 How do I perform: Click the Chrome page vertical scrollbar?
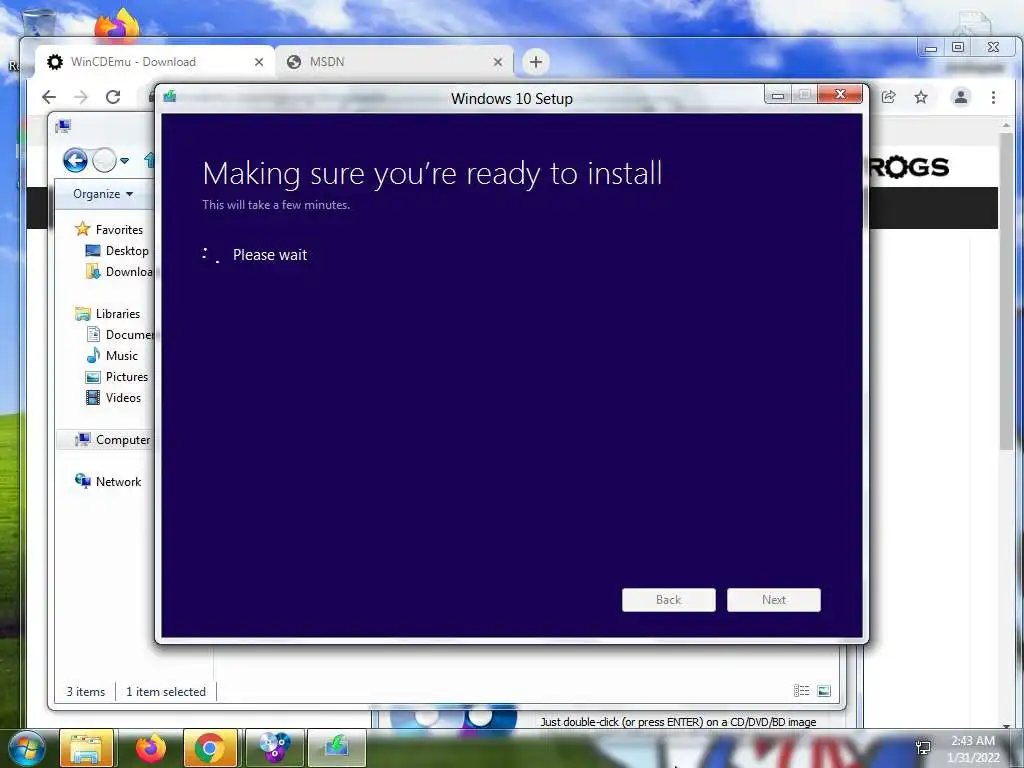pos(1006,291)
